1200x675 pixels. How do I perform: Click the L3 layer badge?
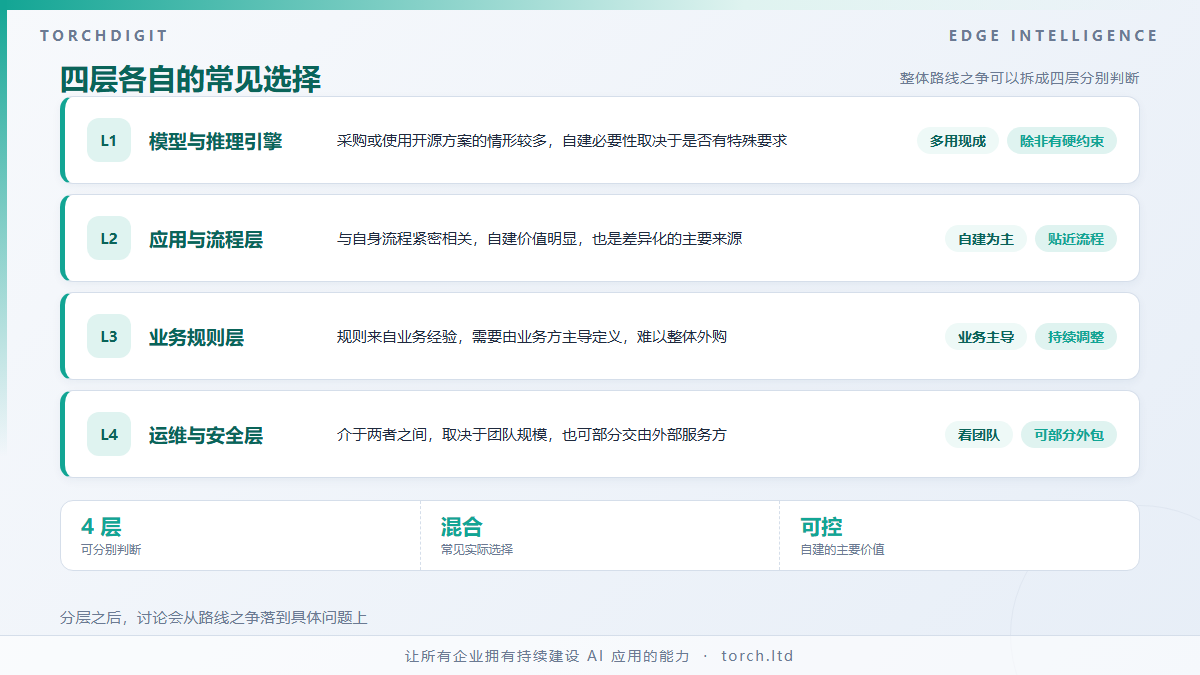tap(109, 337)
